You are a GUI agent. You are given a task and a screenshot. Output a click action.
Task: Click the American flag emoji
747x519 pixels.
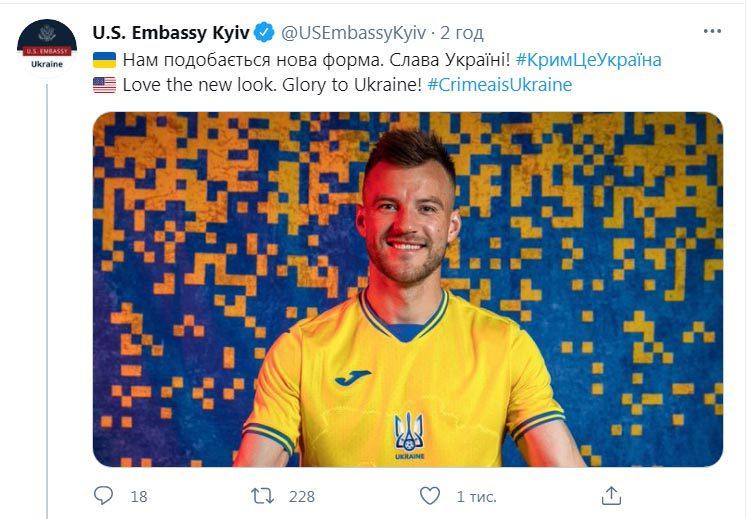point(104,85)
